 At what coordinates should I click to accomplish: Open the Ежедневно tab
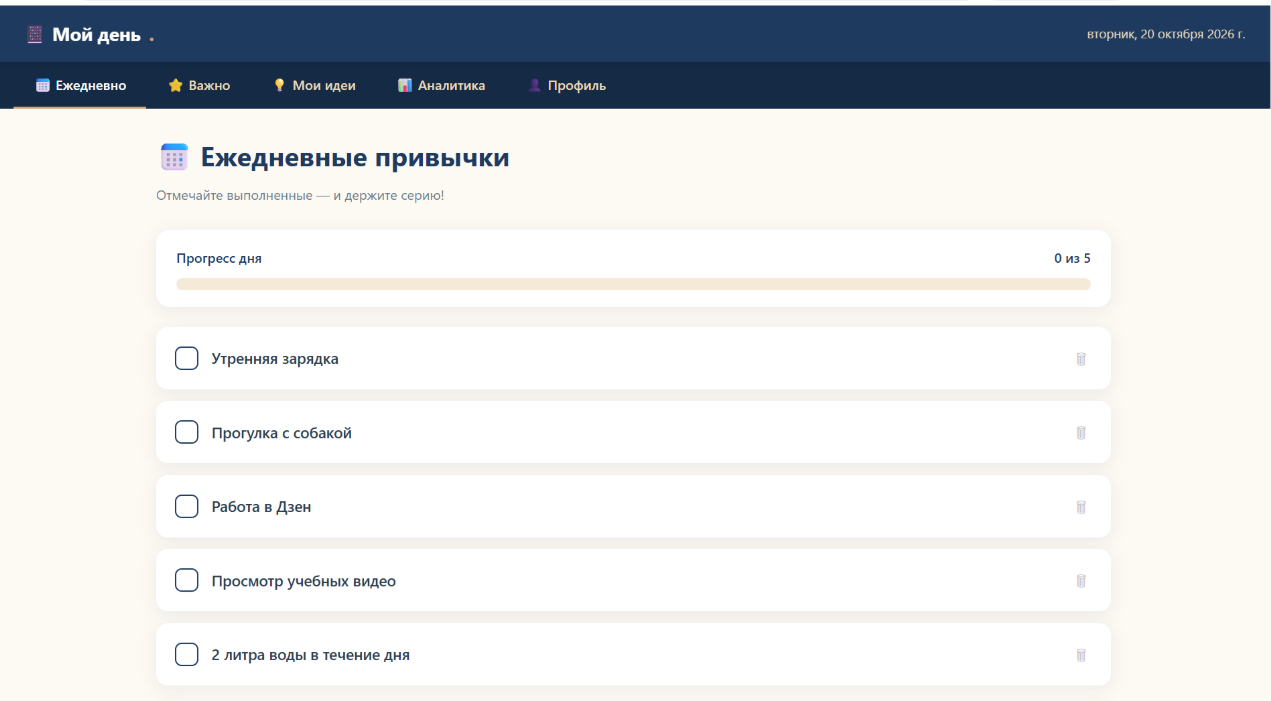80,86
